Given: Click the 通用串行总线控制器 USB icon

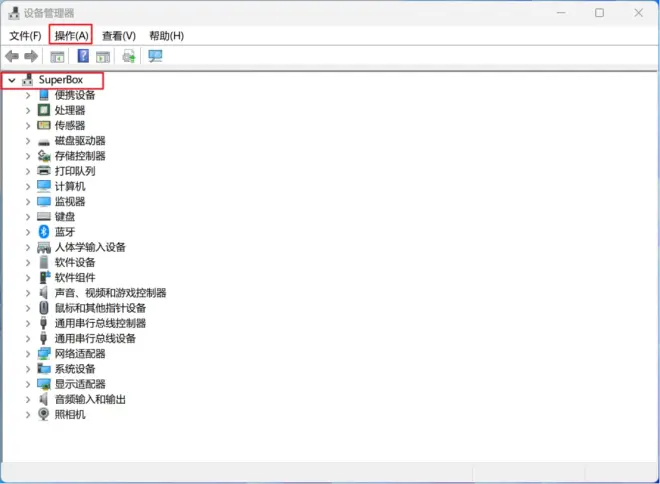Looking at the screenshot, I should pos(43,323).
